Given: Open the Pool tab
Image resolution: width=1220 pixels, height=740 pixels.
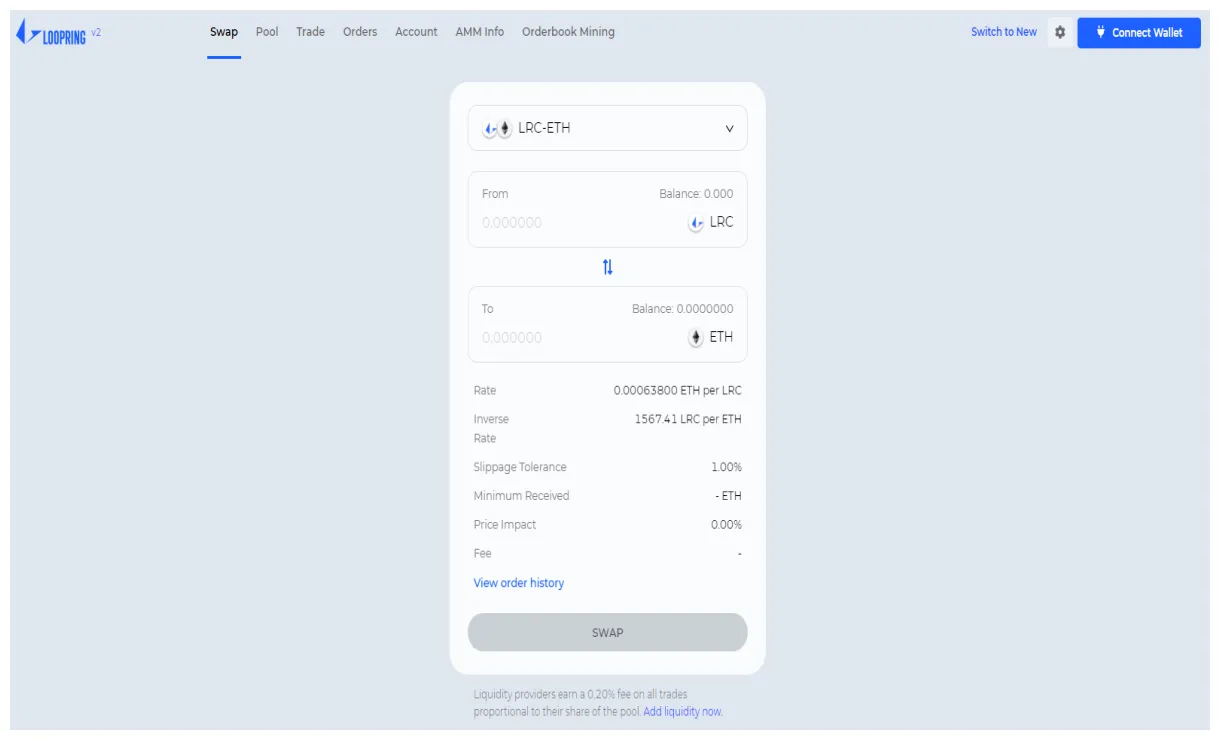Looking at the screenshot, I should click(x=267, y=32).
